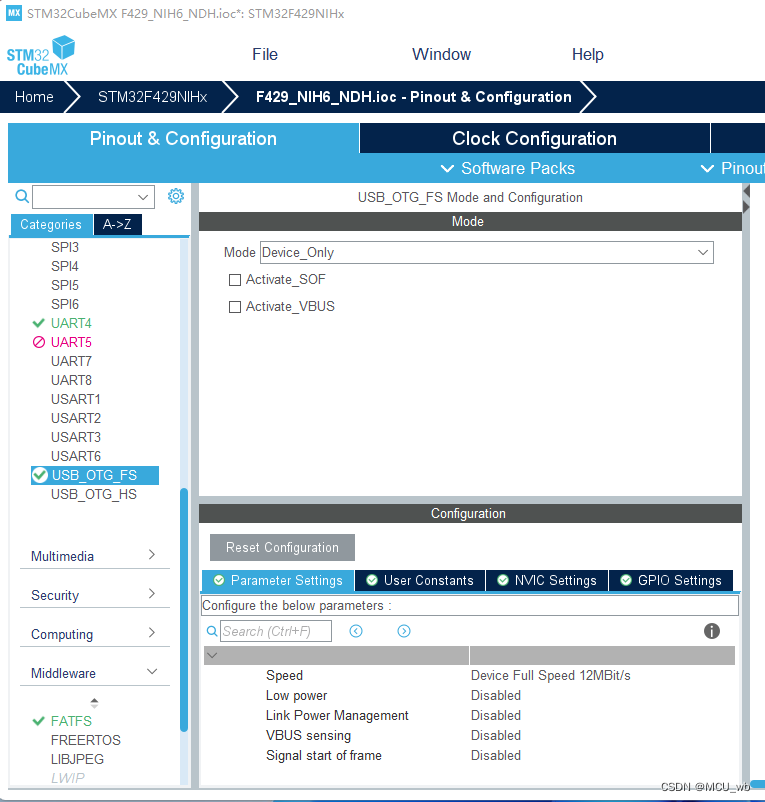Click the Low power Disabled value
The width and height of the screenshot is (765, 802).
coord(496,696)
